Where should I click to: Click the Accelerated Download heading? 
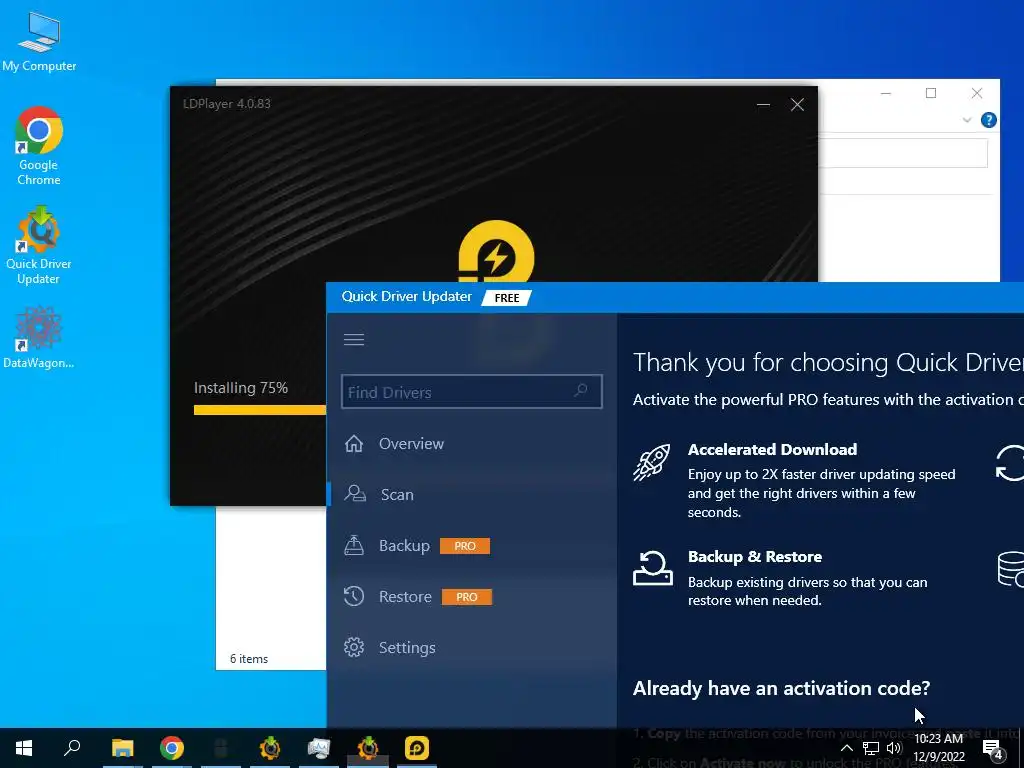[772, 449]
